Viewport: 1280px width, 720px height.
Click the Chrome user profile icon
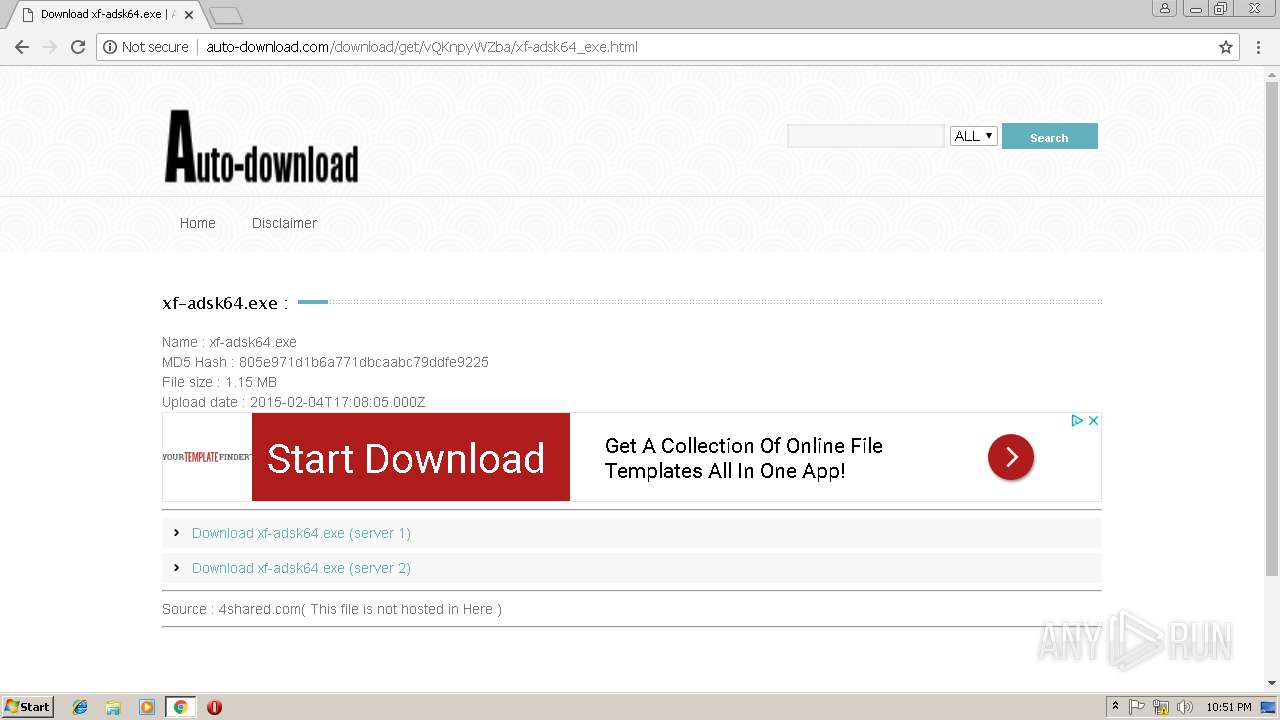[x=1165, y=8]
